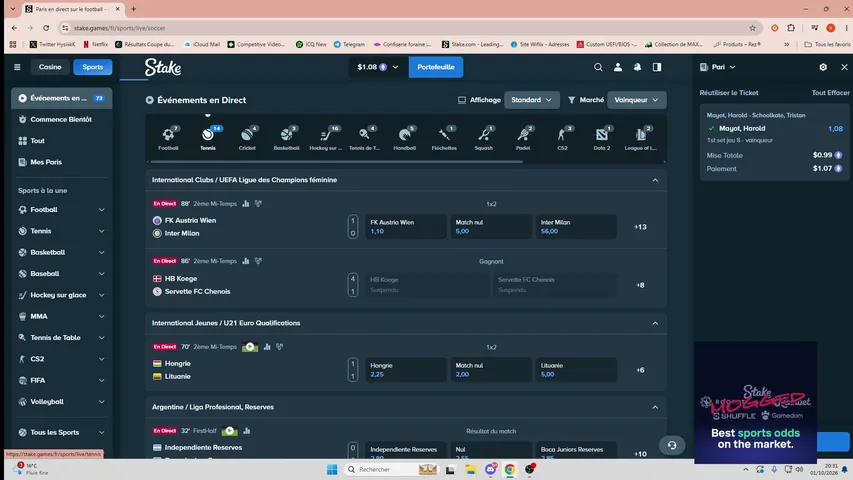Switch to the Casino tab
This screenshot has height=480, width=853.
(x=50, y=67)
